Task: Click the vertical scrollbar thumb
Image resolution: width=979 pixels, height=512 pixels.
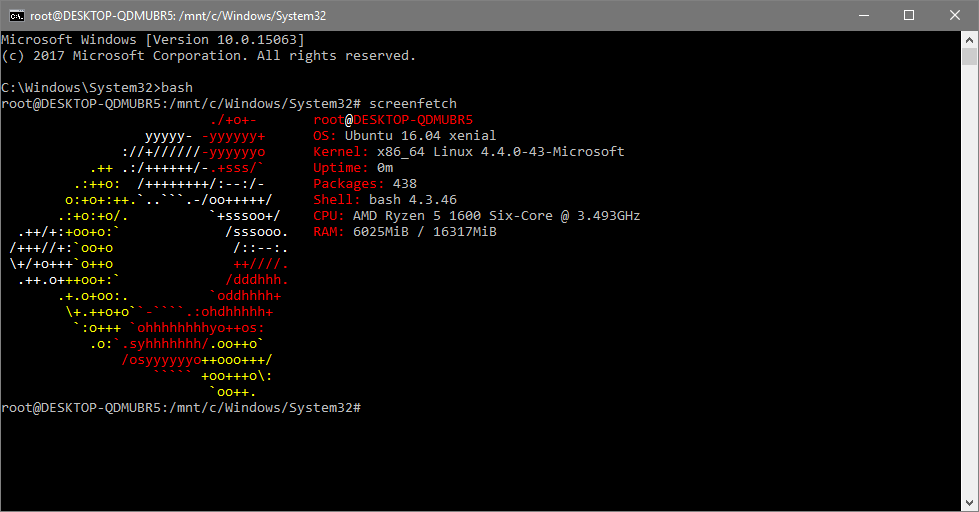Action: click(969, 57)
